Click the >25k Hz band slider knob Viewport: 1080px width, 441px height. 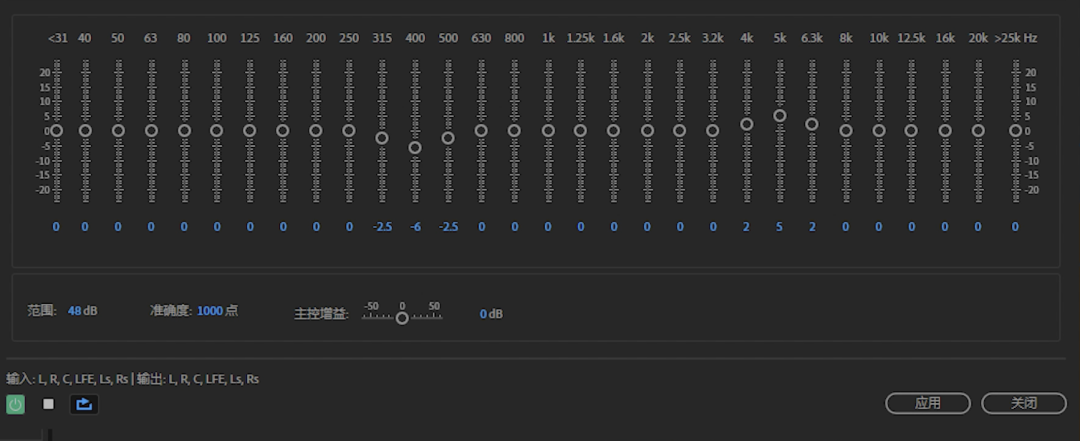coord(1015,130)
